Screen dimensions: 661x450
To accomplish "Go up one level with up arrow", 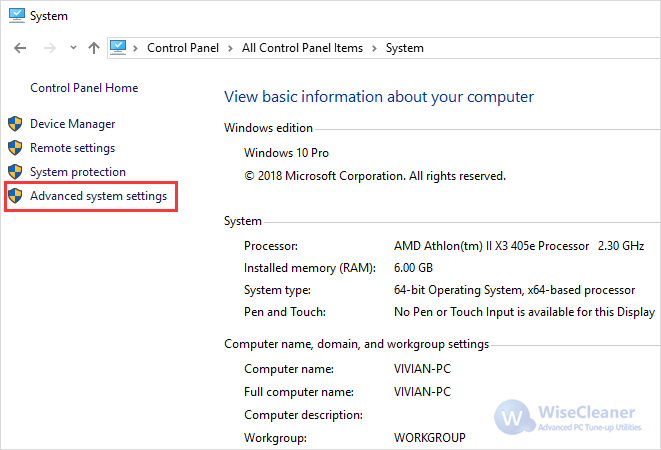I will pos(94,48).
